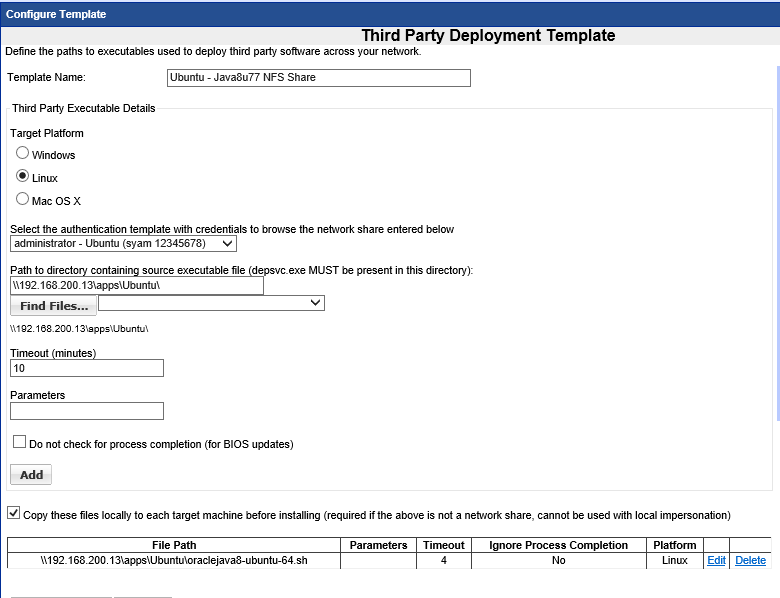Select the Windows target platform option
Viewport: 780px width, 598px height.
[x=23, y=154]
